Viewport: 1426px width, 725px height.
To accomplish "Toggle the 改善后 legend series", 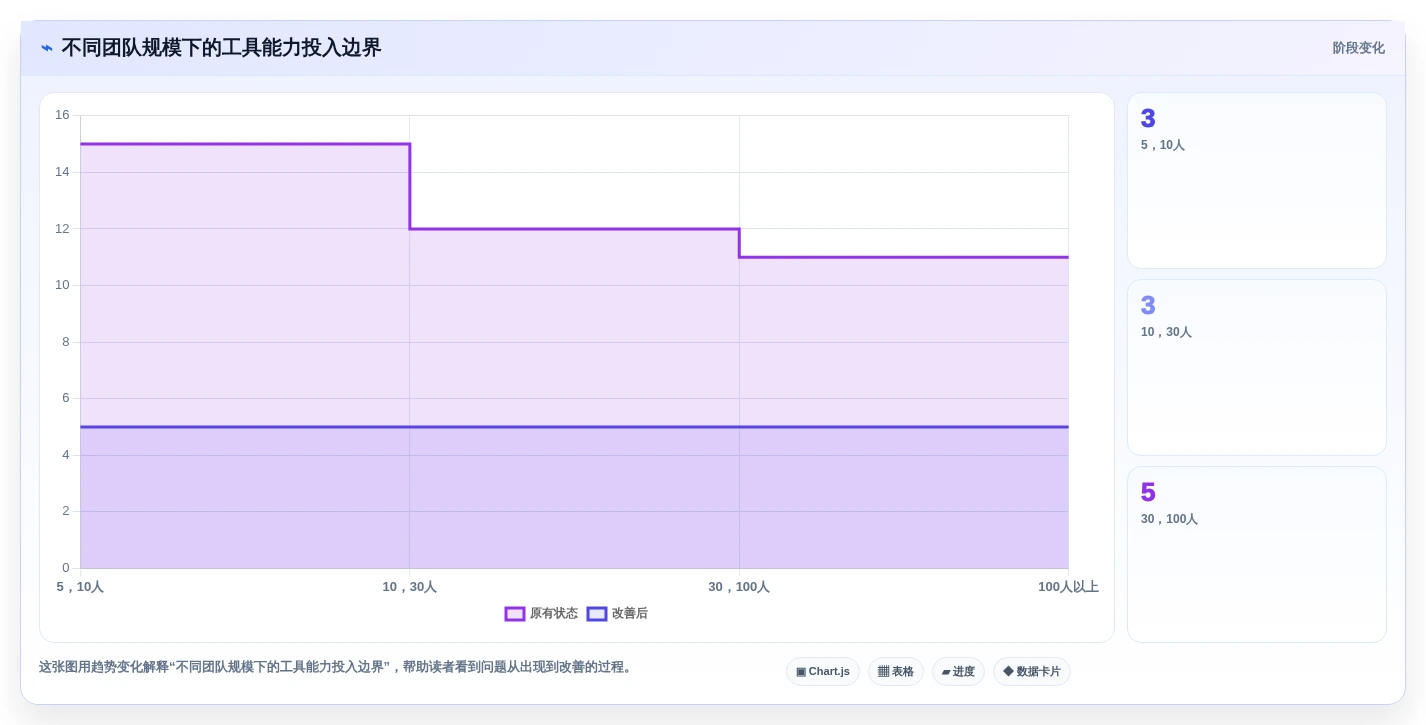I will point(617,614).
